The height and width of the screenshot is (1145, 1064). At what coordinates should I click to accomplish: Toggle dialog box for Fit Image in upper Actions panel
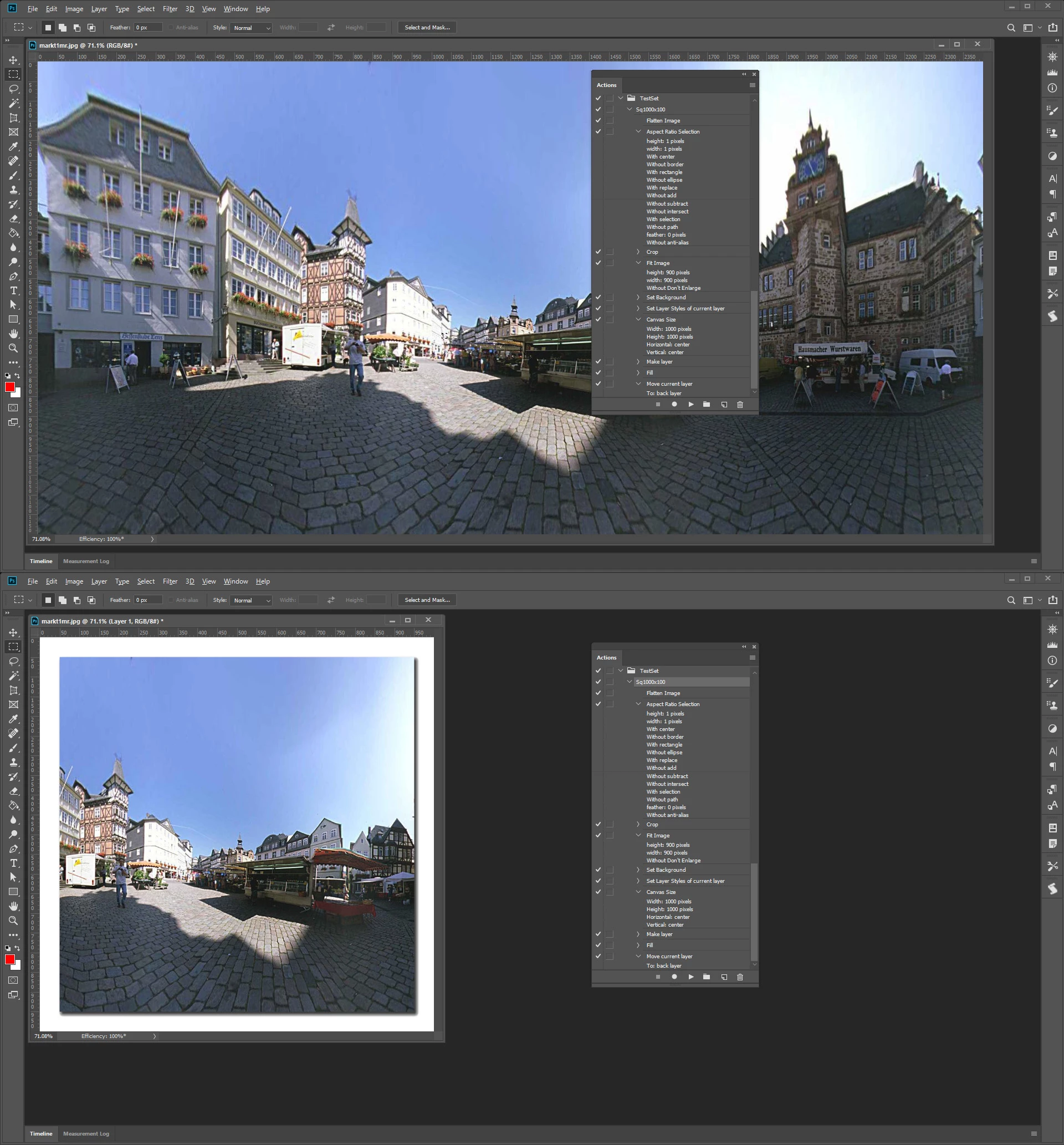610,263
